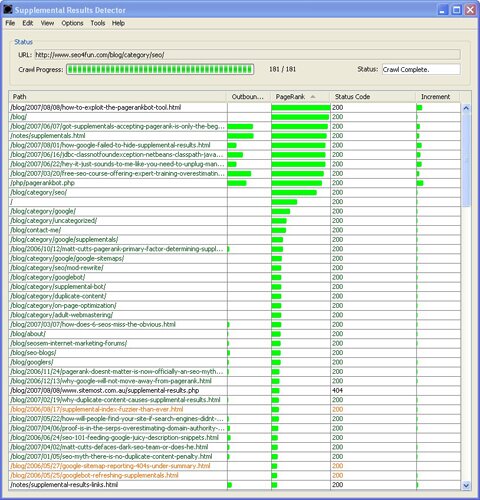Open the Options menu

[x=72, y=23]
